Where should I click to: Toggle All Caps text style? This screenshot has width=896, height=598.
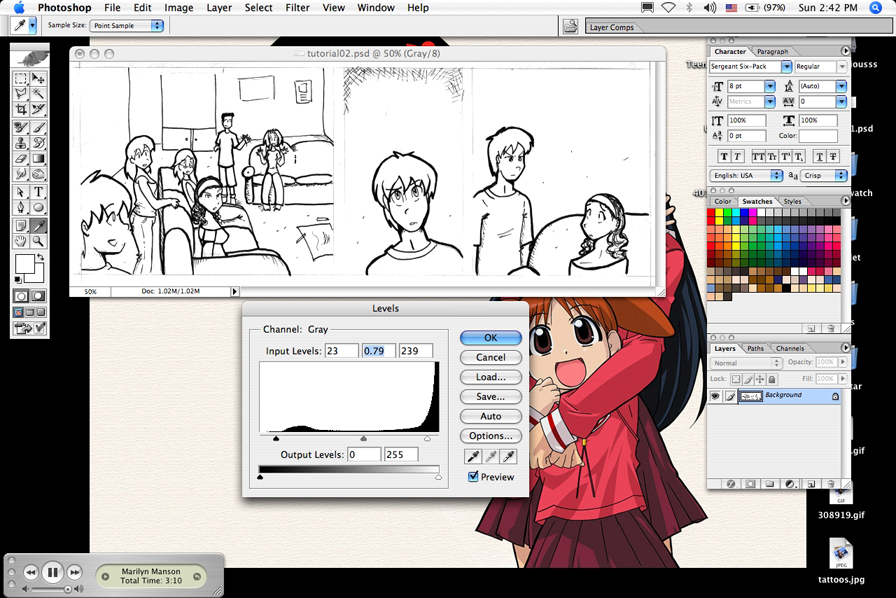click(758, 157)
